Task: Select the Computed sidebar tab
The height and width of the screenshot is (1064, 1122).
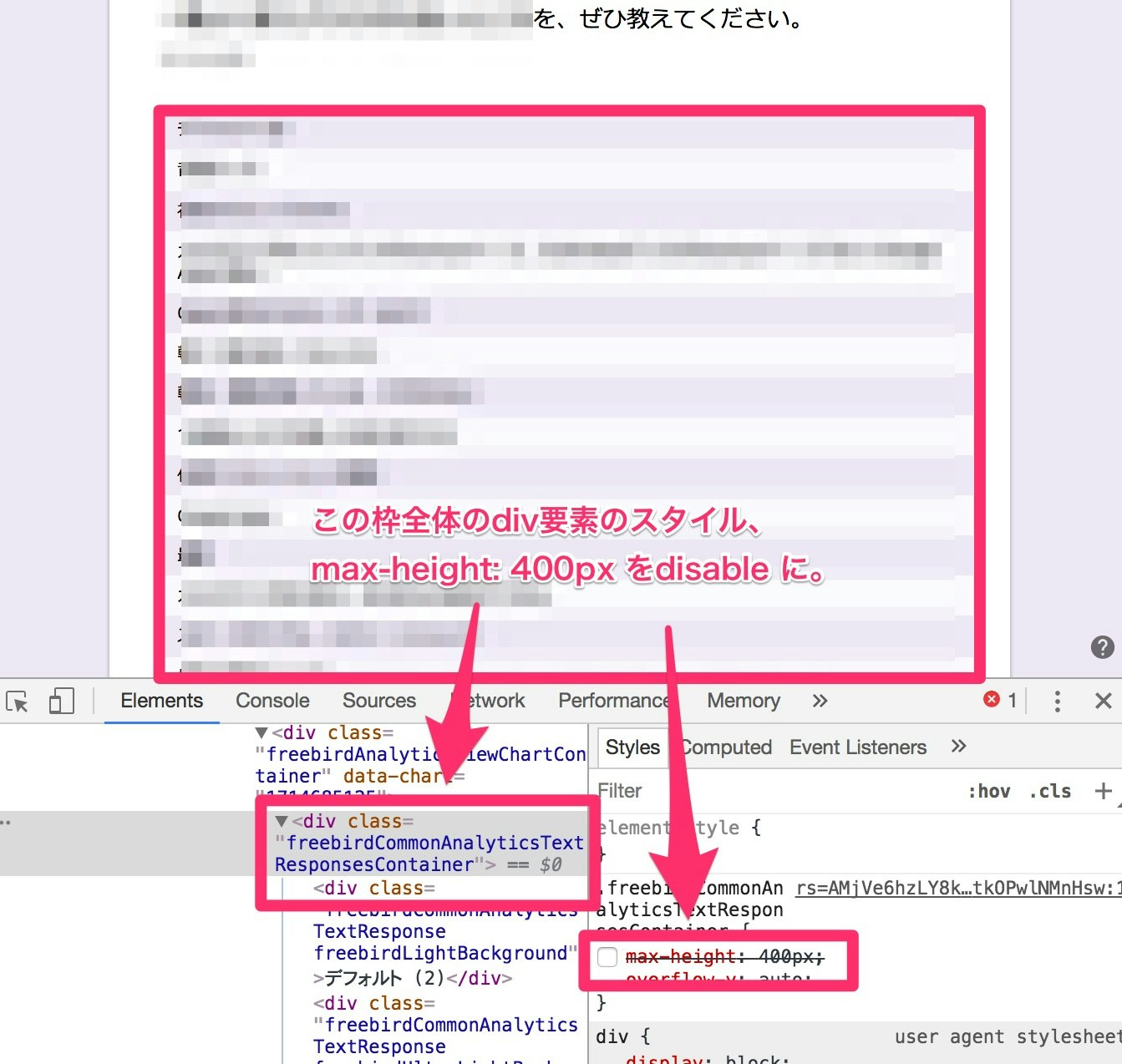Action: tap(725, 747)
